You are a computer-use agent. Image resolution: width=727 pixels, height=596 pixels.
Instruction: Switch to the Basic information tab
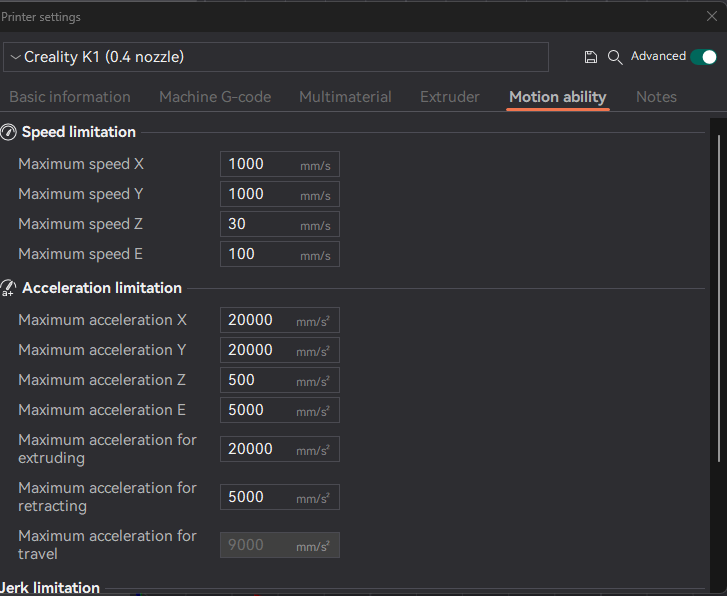coord(70,97)
